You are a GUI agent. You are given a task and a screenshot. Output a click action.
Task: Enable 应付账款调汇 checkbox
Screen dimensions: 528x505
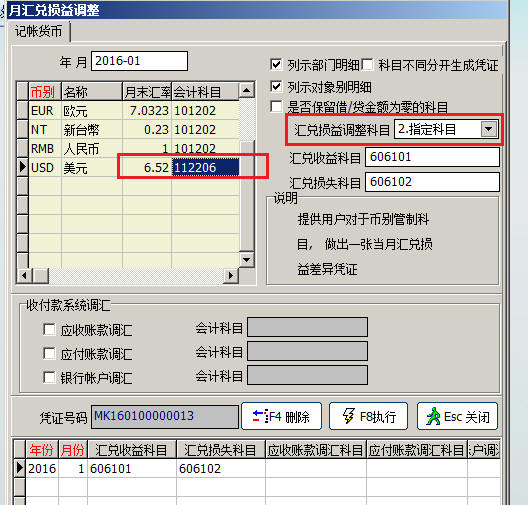(x=49, y=353)
